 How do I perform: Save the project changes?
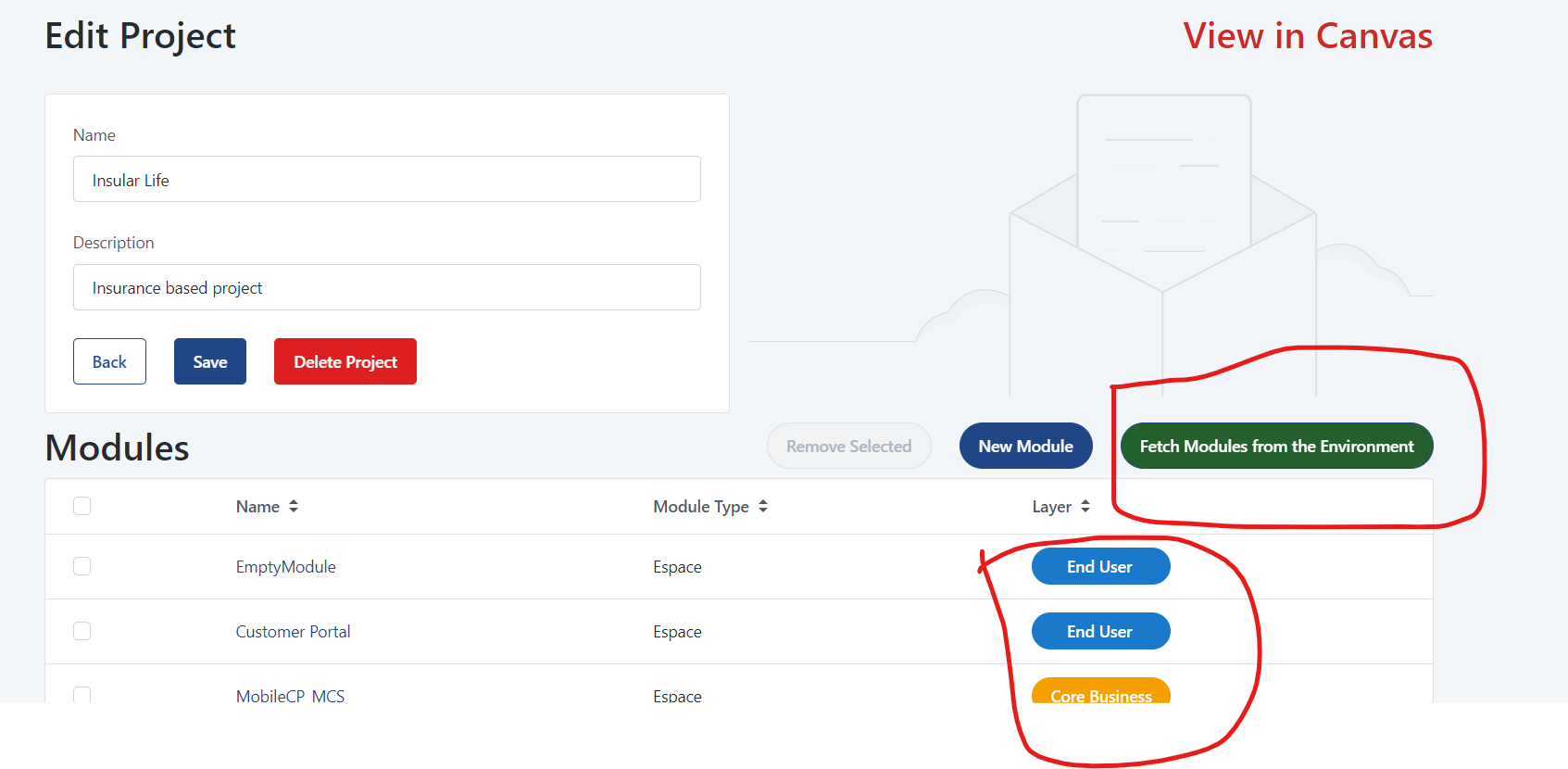click(x=210, y=361)
